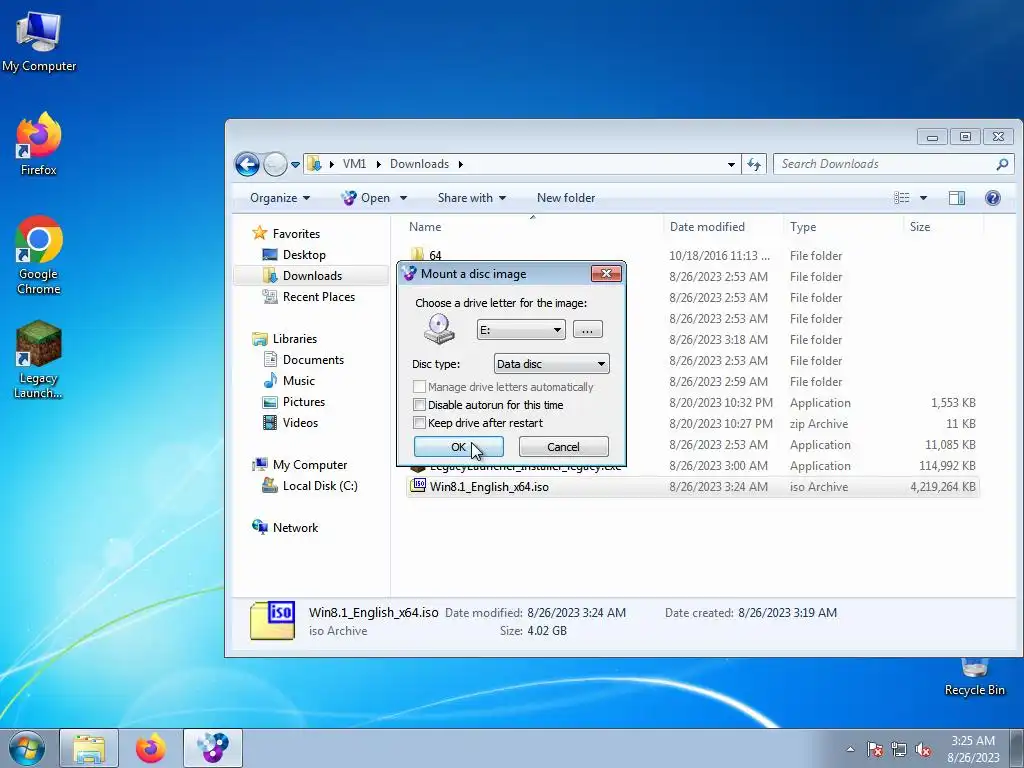Confirm mount with OK button
The width and height of the screenshot is (1024, 768).
point(458,447)
